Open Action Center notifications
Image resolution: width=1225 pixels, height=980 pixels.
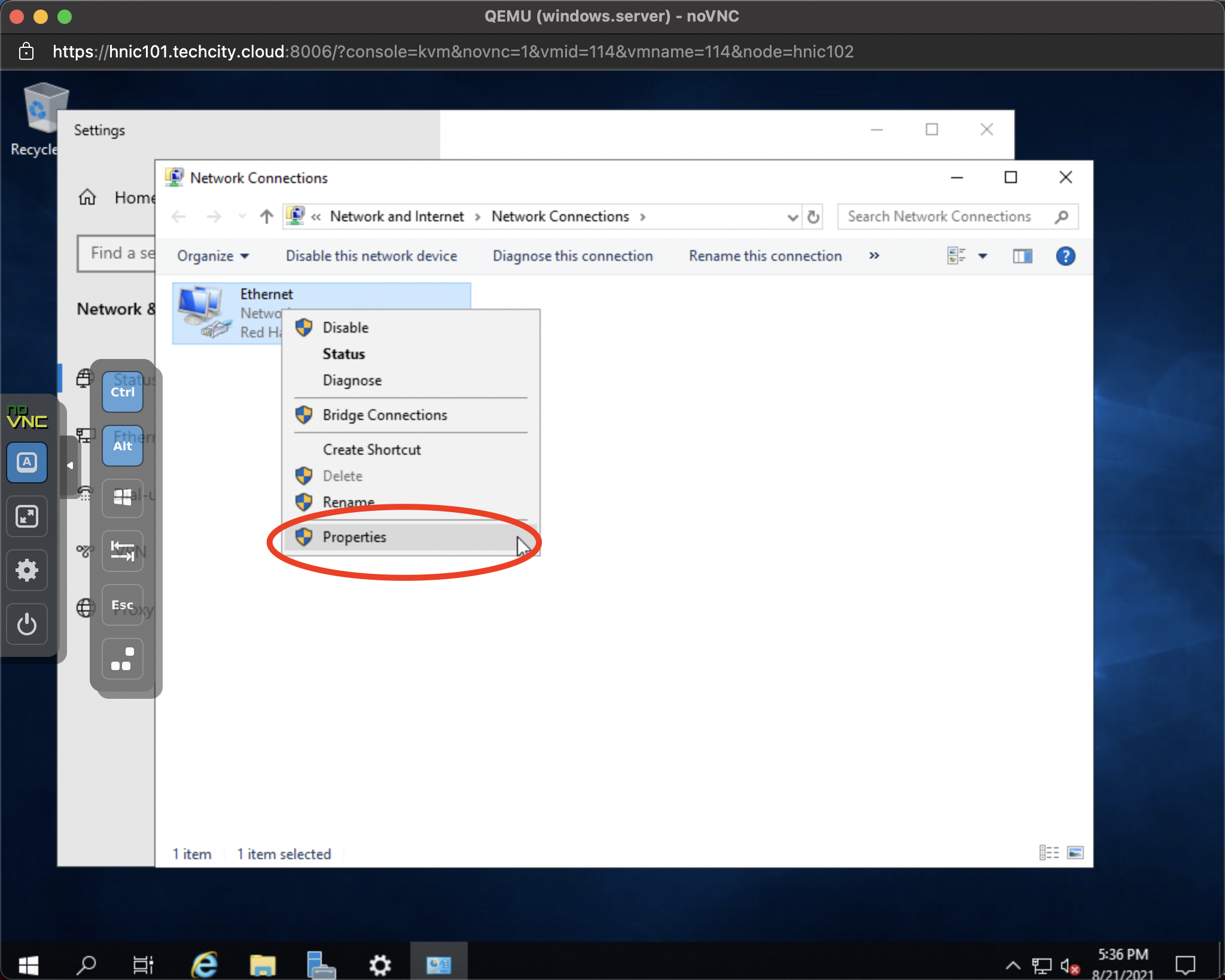(1185, 964)
